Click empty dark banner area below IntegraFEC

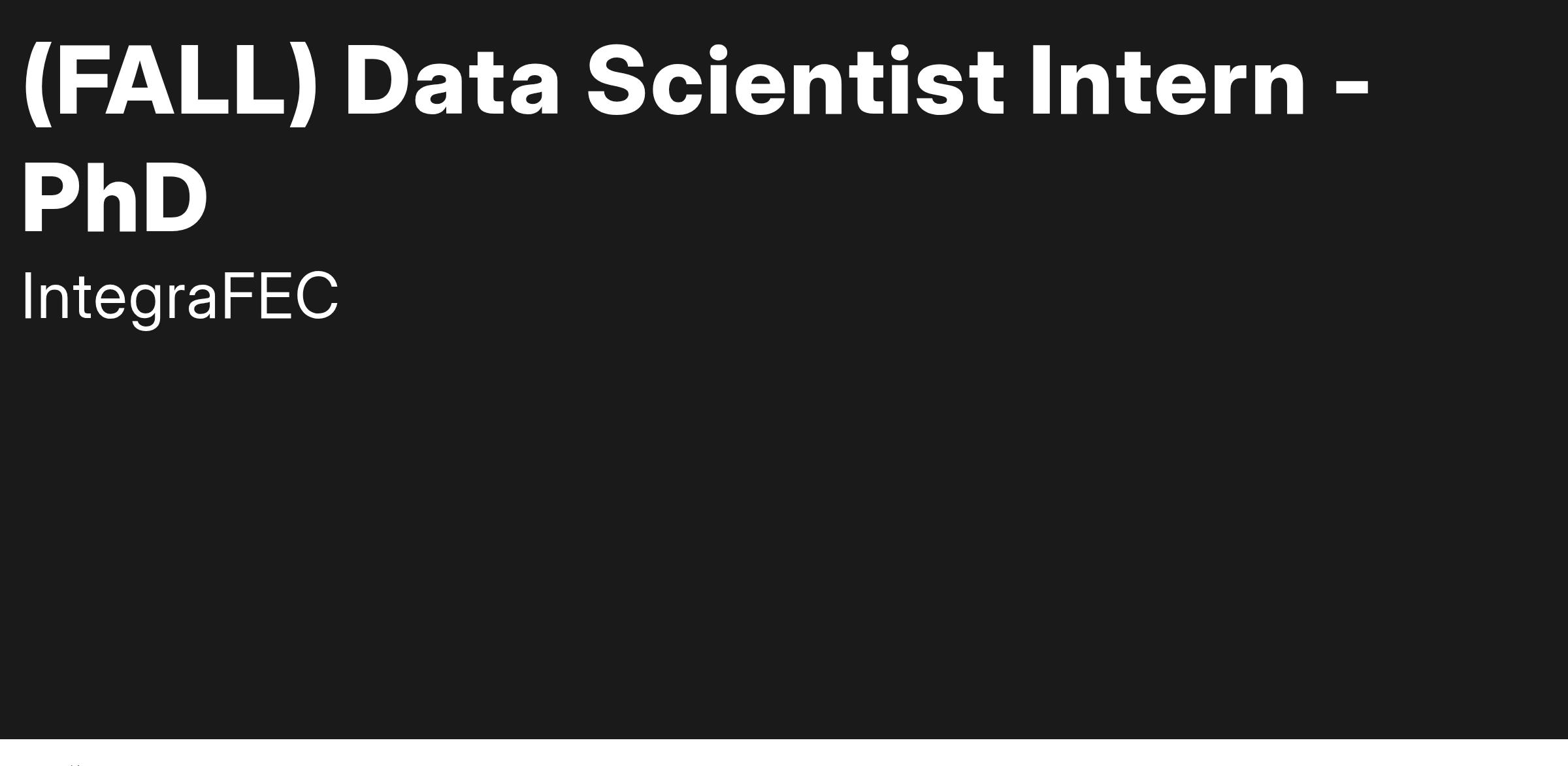(x=784, y=522)
